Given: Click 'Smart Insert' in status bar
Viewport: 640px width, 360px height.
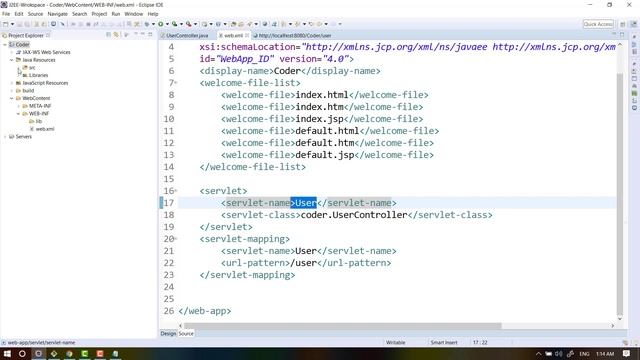Looking at the screenshot, I should [444, 342].
